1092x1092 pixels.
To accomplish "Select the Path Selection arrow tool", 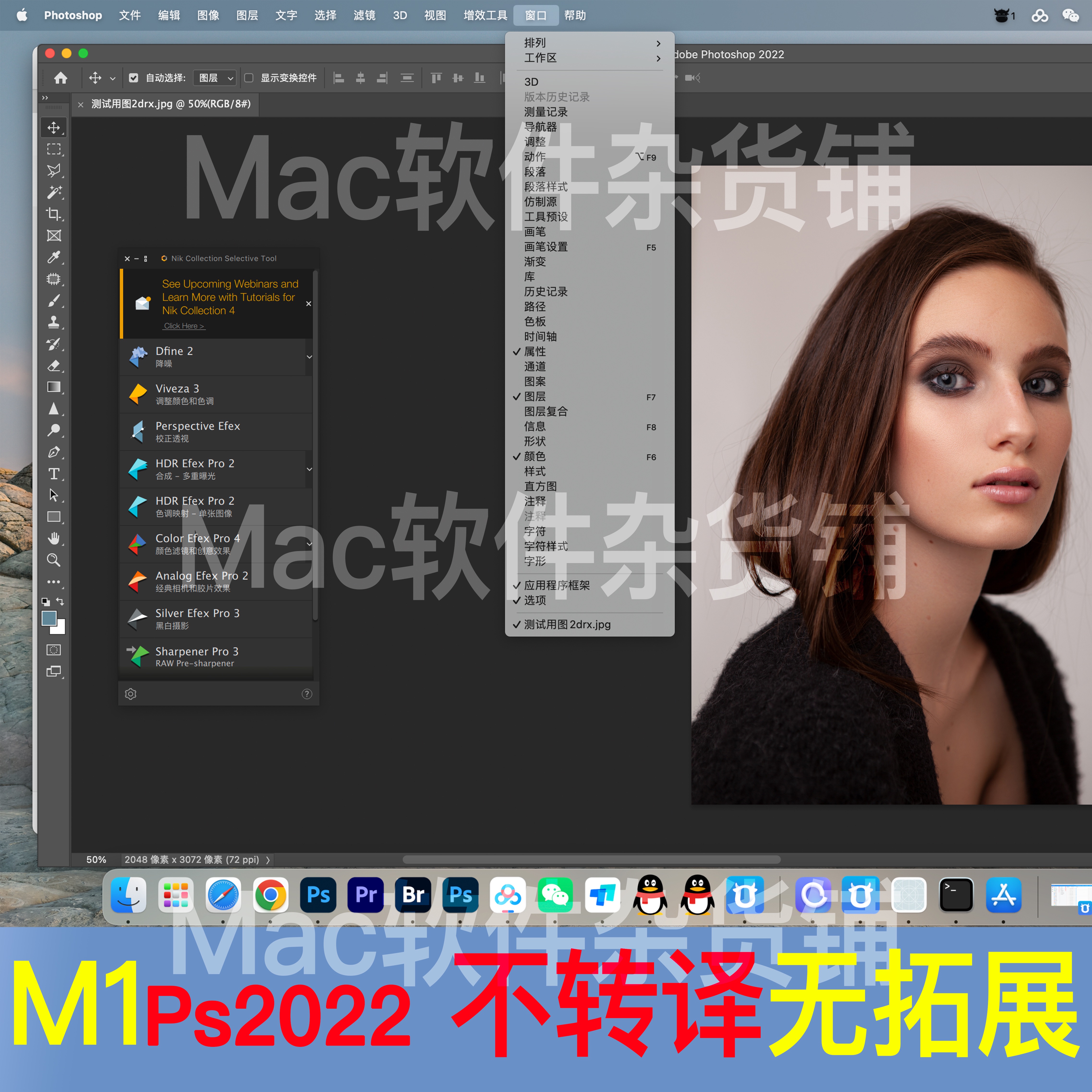I will [54, 495].
